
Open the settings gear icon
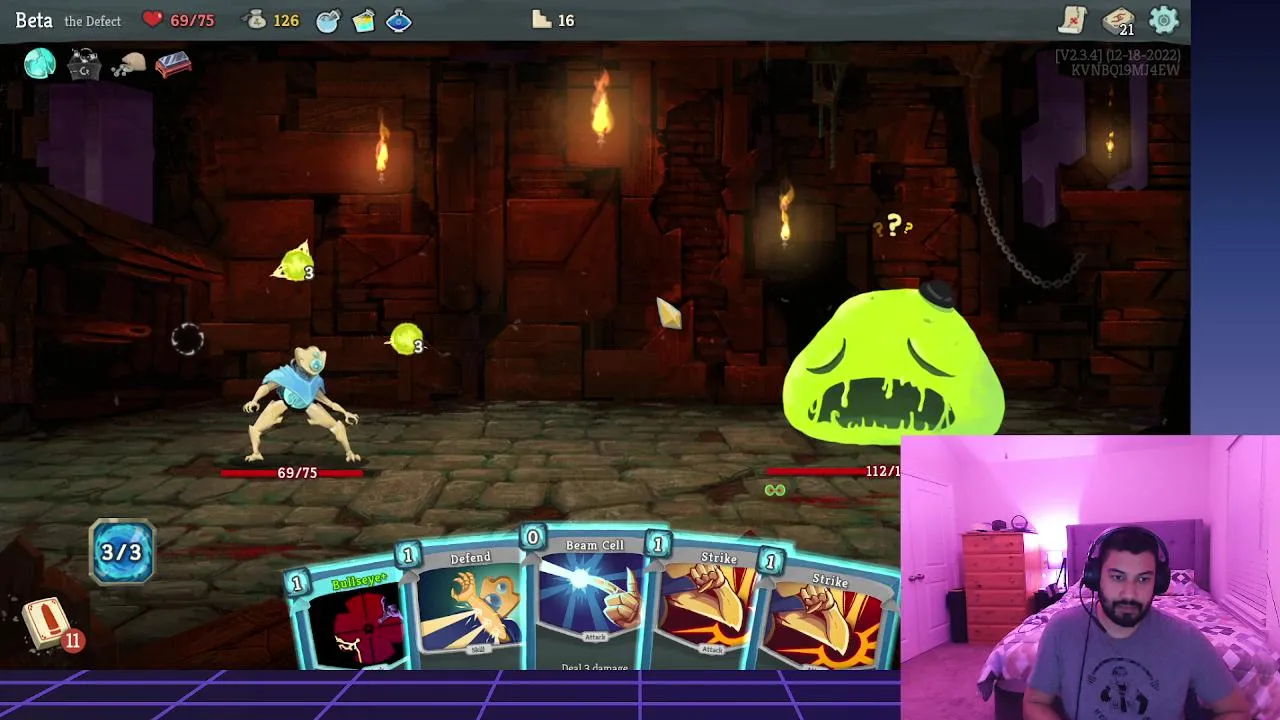[1164, 20]
